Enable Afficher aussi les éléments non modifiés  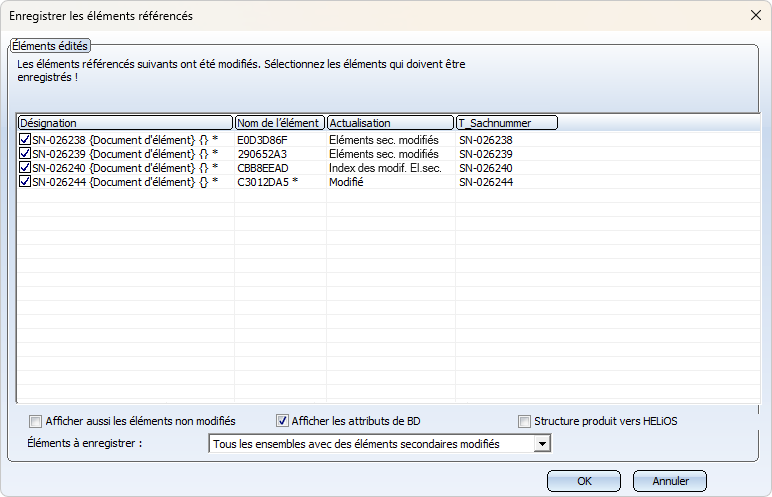(37, 421)
